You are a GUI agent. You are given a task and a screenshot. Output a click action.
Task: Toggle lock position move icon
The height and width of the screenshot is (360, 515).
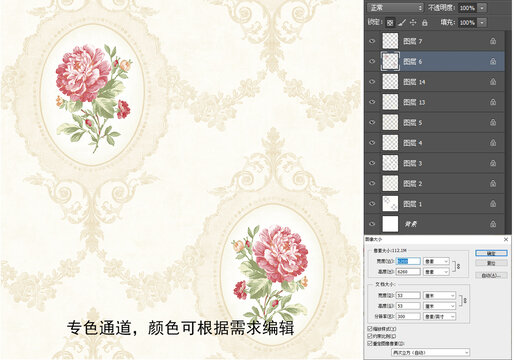point(413,23)
